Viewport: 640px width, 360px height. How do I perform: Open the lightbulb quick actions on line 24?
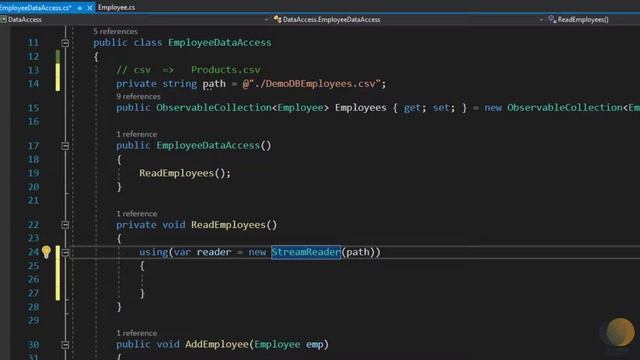click(x=46, y=252)
